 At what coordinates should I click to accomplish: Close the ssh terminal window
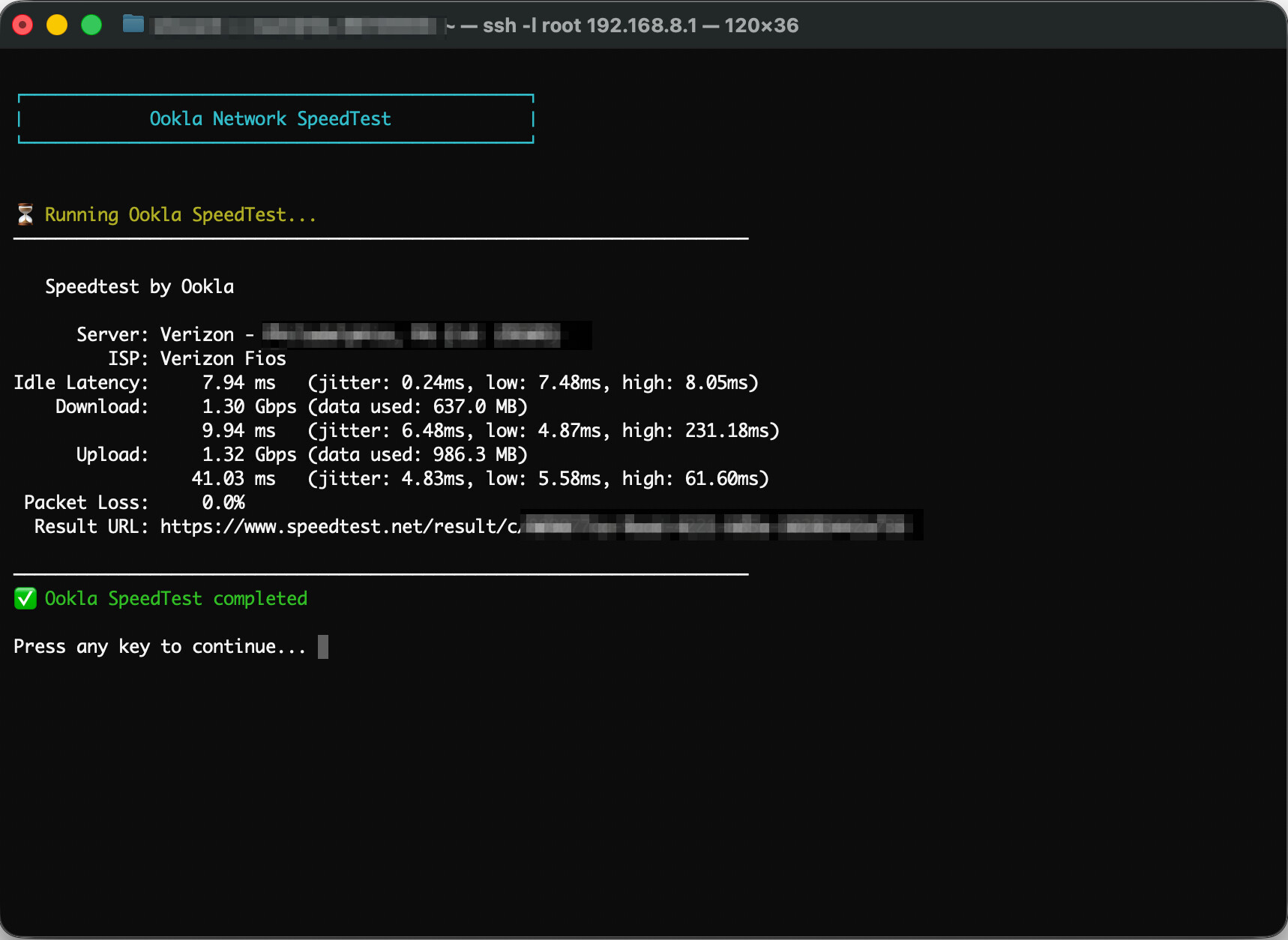tap(23, 25)
